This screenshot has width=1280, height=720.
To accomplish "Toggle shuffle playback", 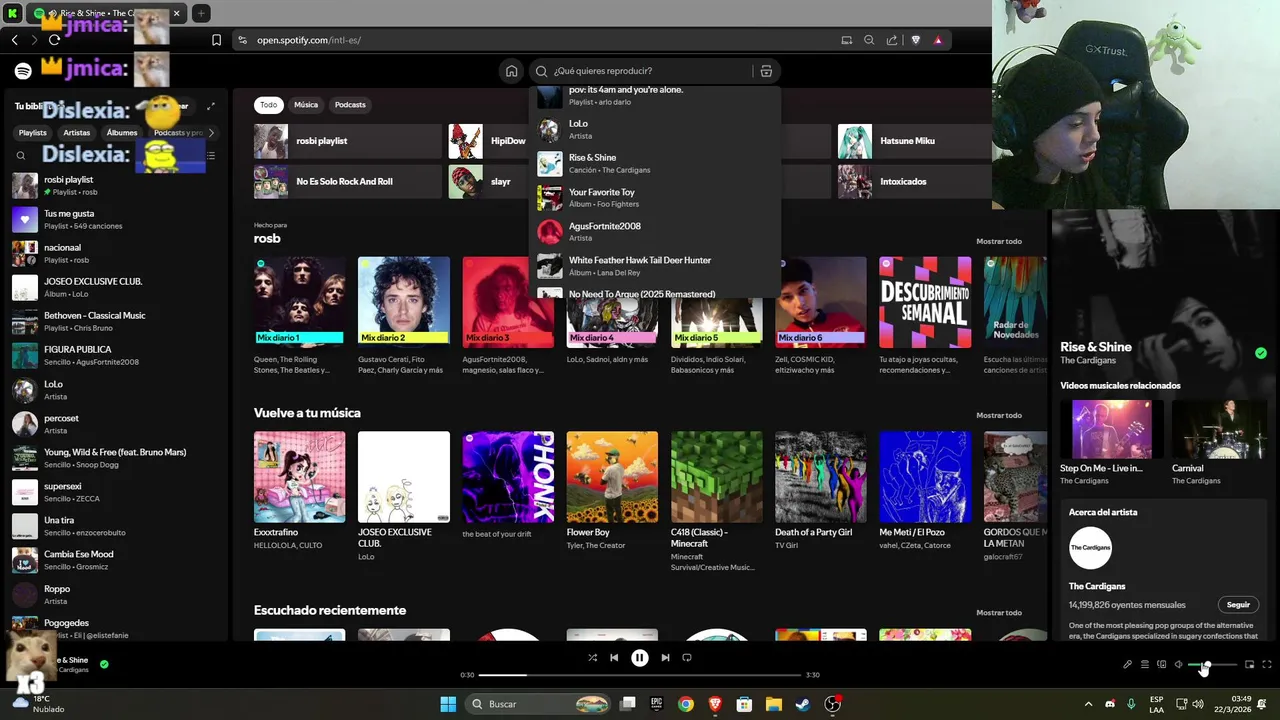I will coord(592,658).
